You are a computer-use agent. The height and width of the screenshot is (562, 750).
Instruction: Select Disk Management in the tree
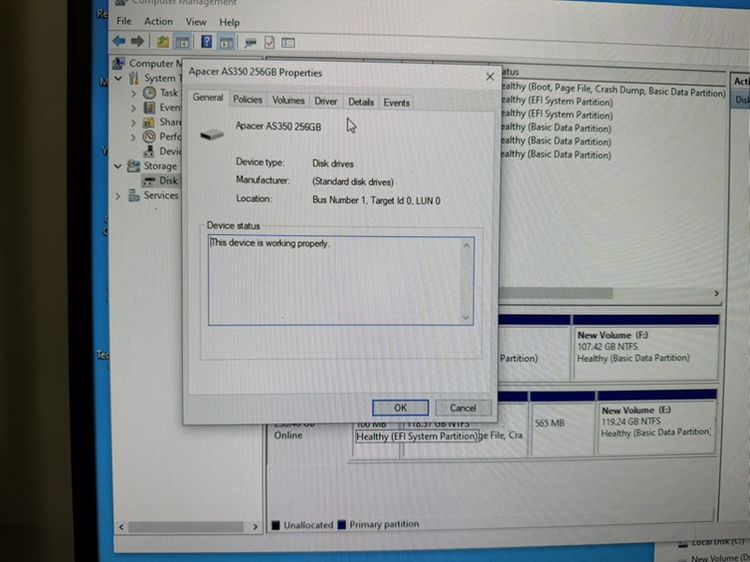tap(161, 180)
